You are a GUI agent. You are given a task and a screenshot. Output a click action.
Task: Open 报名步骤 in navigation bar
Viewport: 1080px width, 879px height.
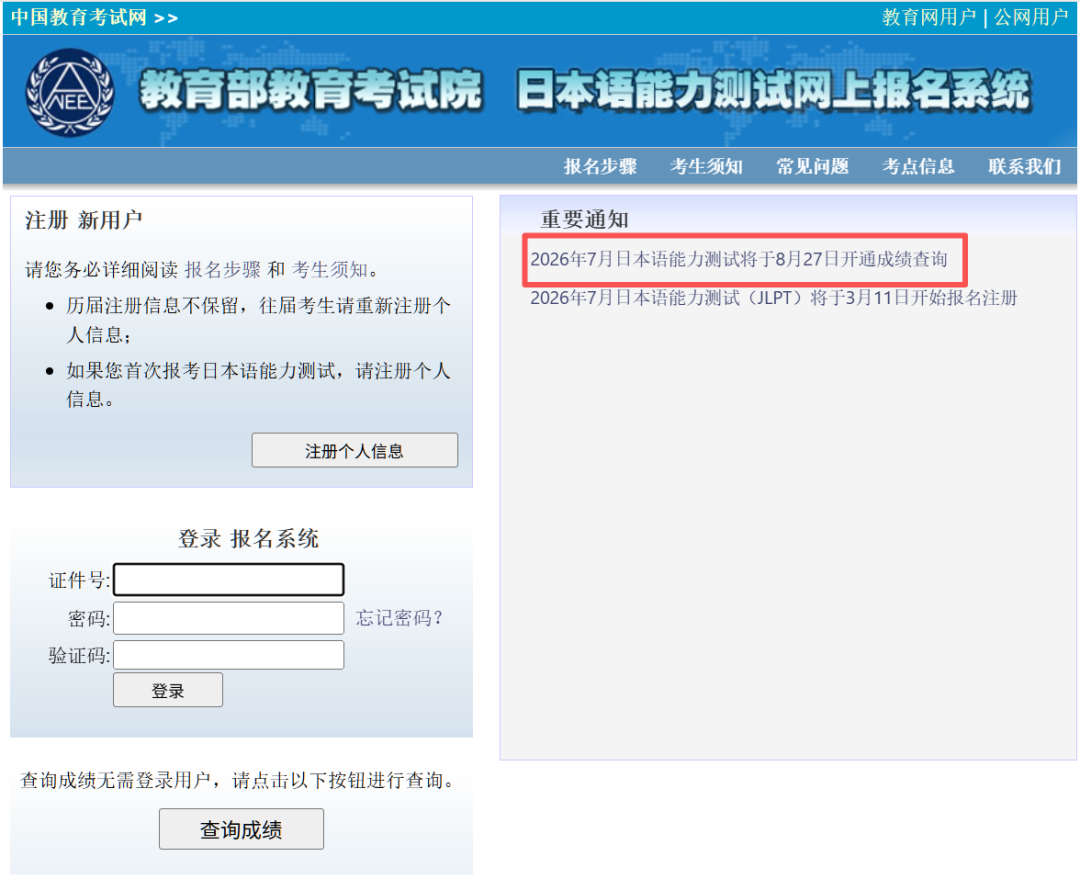coord(600,166)
